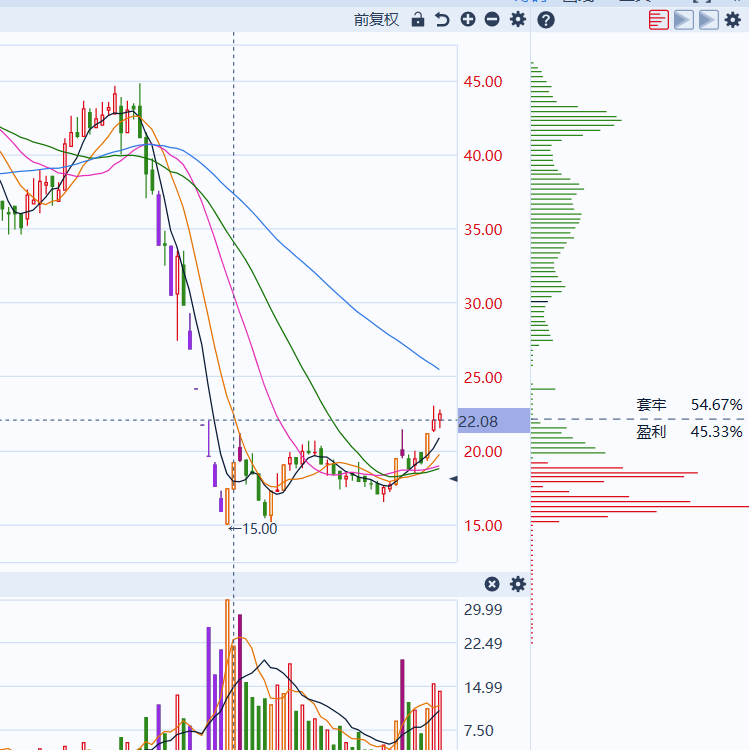This screenshot has height=750, width=749.
Task: Open the 前复权 price adjustment selector
Action: [376, 20]
